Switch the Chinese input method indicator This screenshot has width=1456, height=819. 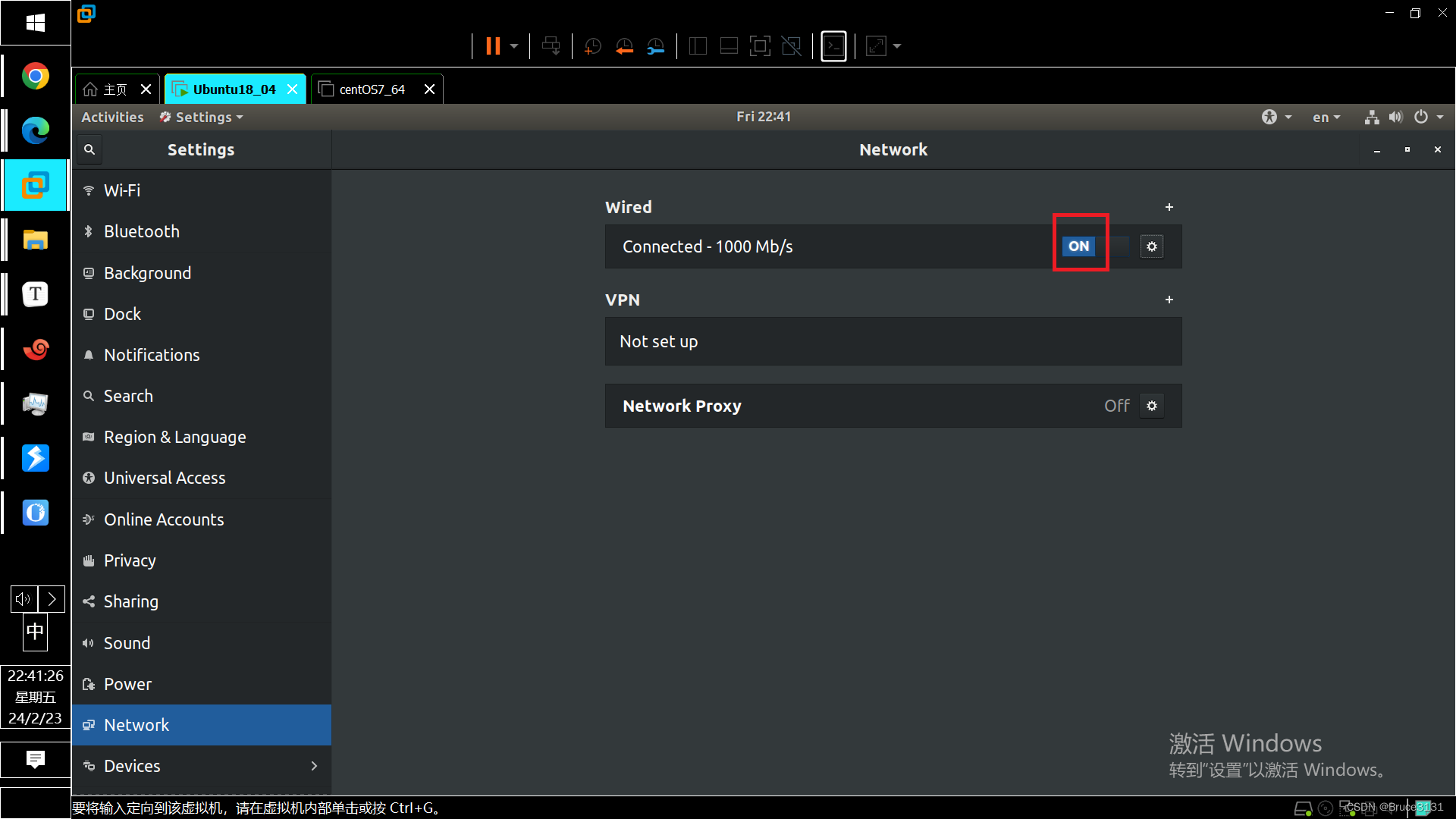35,632
